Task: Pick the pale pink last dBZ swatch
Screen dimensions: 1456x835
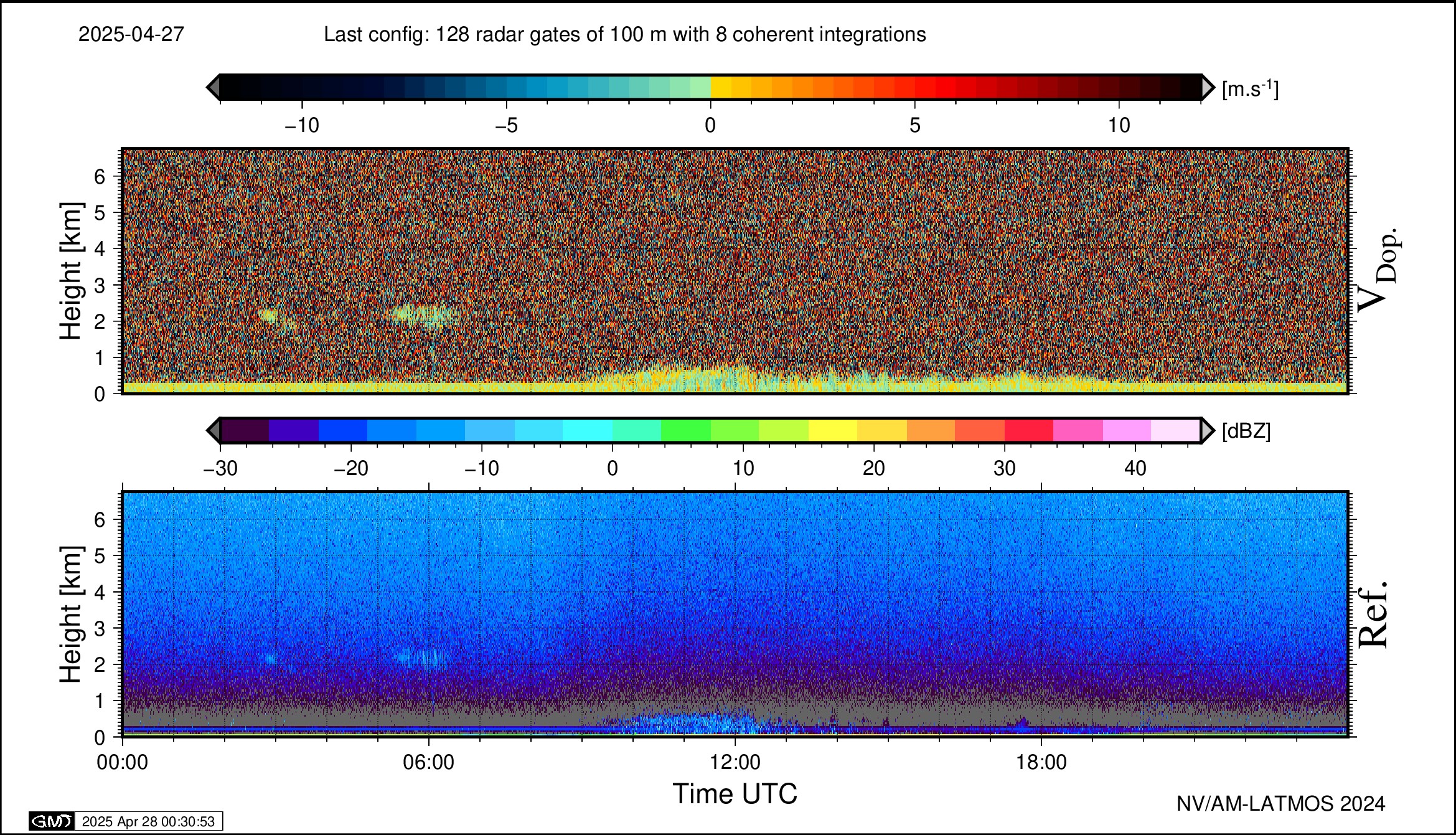Action: 1176,430
